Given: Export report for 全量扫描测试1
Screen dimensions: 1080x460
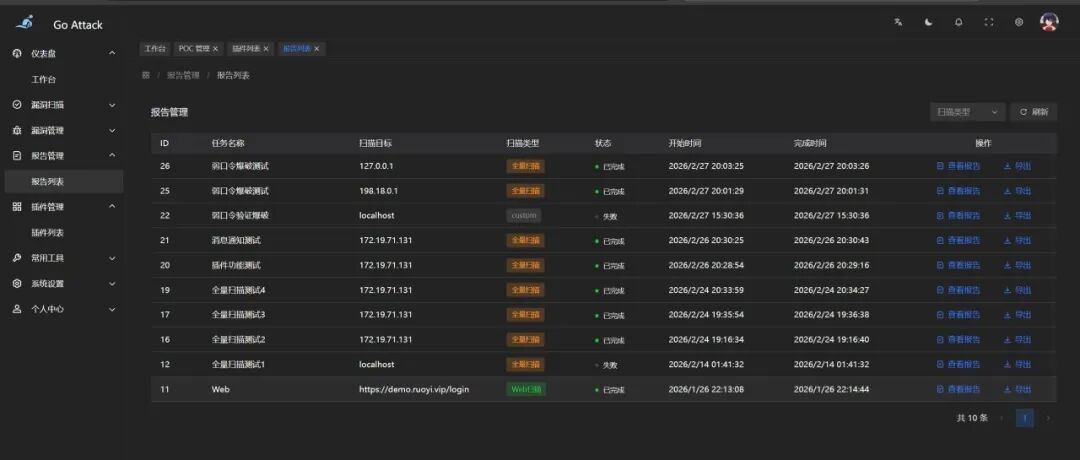Looking at the screenshot, I should (x=1018, y=364).
